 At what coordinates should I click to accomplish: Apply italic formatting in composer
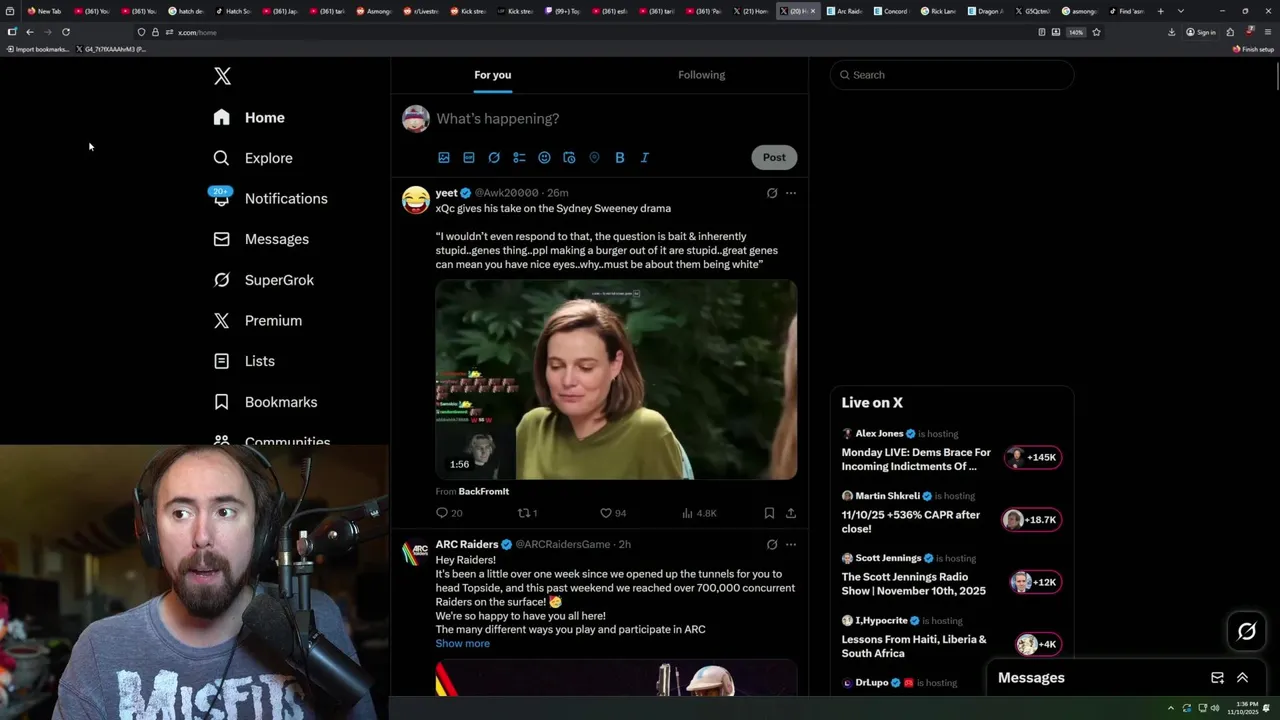(x=645, y=157)
